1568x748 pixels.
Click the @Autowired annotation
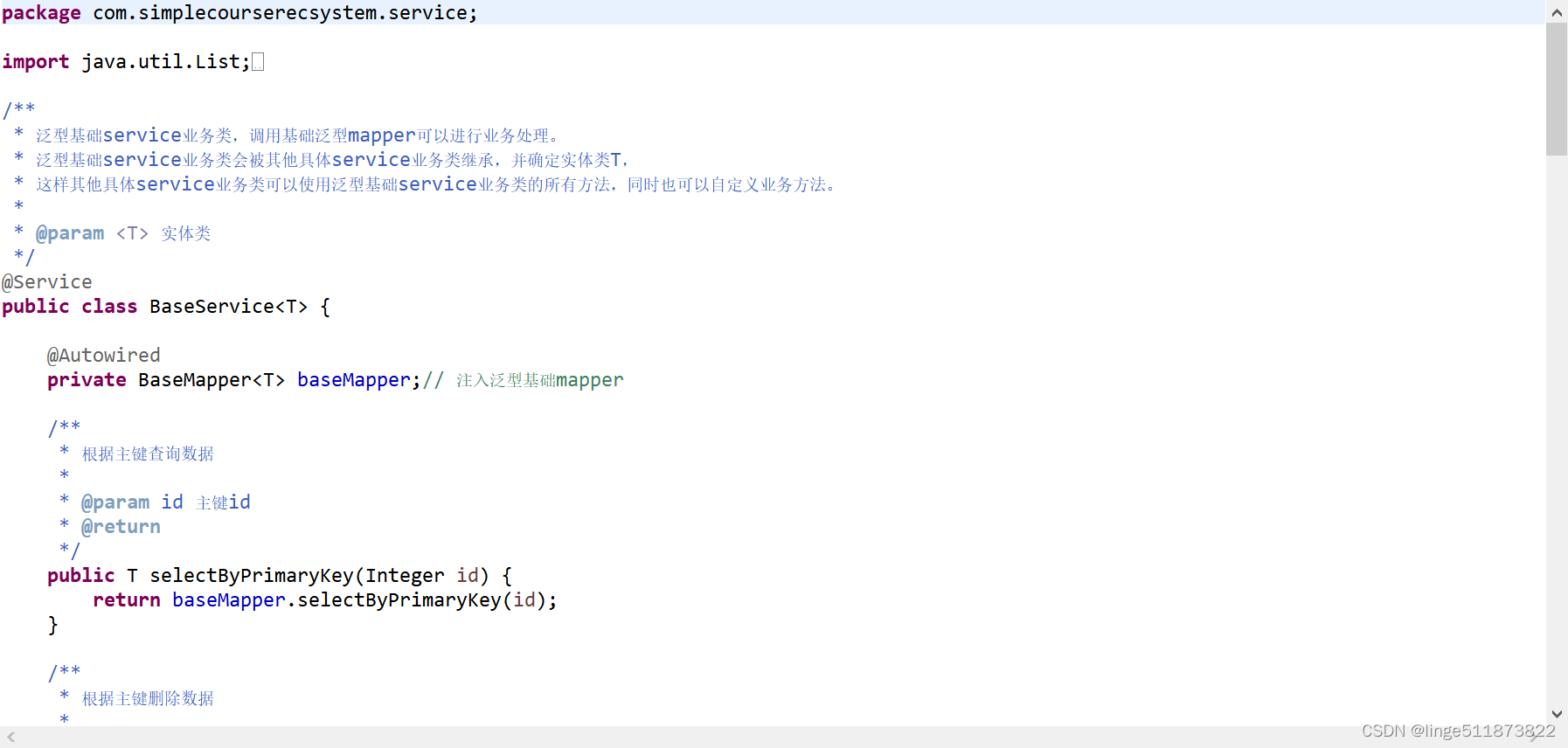pos(104,356)
